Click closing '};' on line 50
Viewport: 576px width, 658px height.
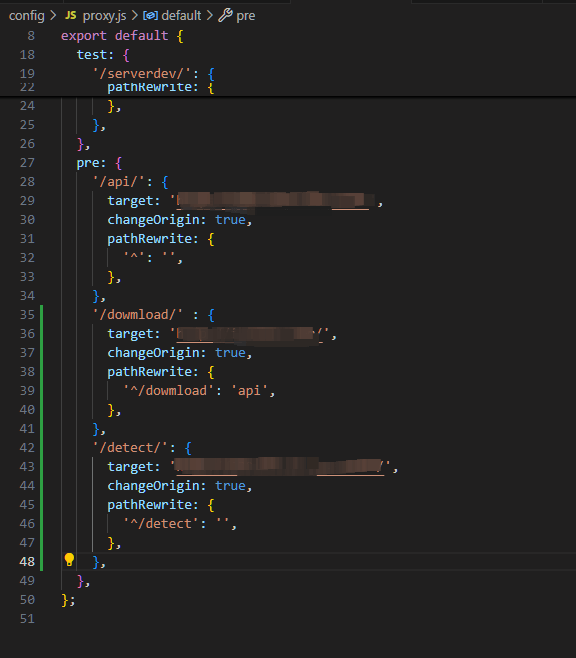coord(68,600)
